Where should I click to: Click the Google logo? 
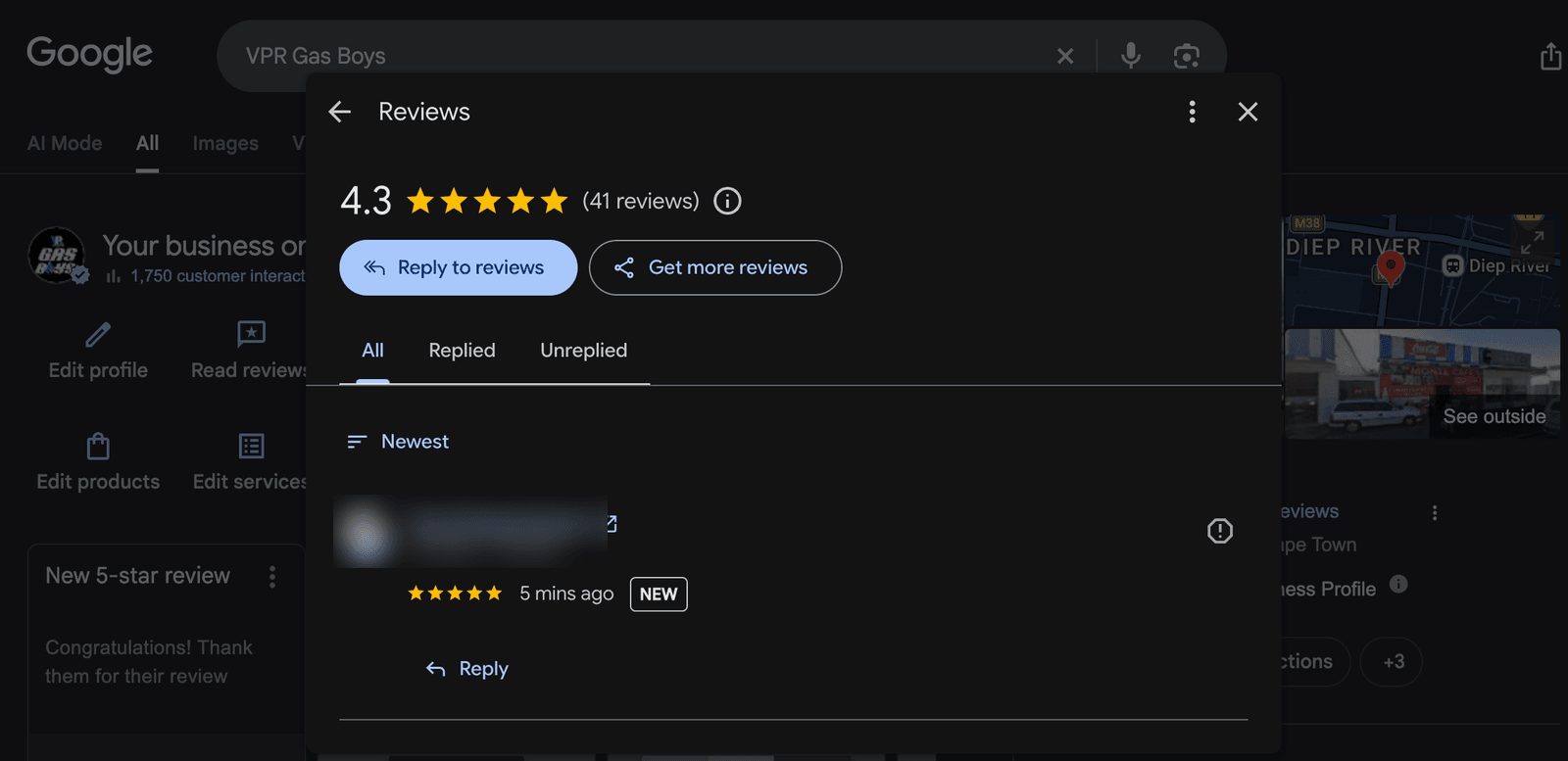pos(89,55)
